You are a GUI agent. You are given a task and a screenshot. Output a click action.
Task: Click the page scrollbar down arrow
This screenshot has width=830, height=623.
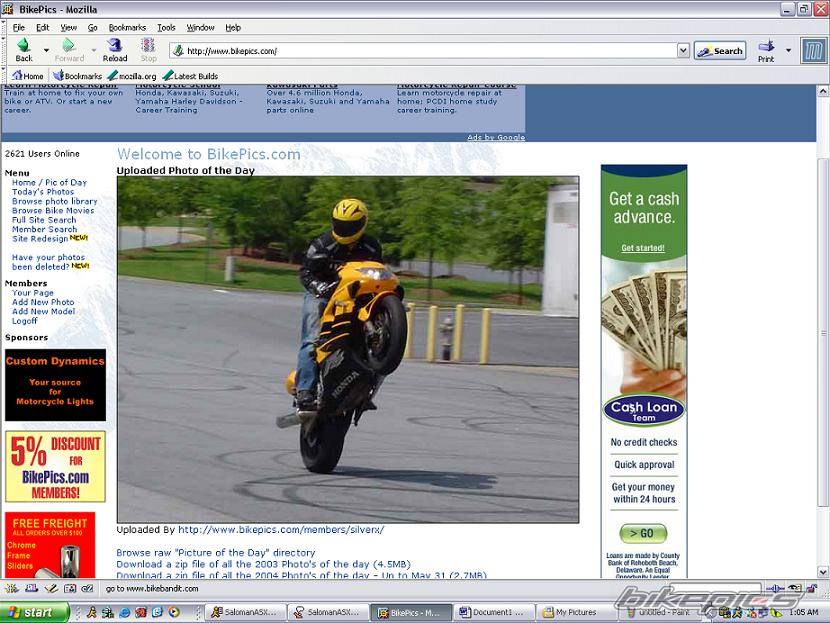coord(823,572)
